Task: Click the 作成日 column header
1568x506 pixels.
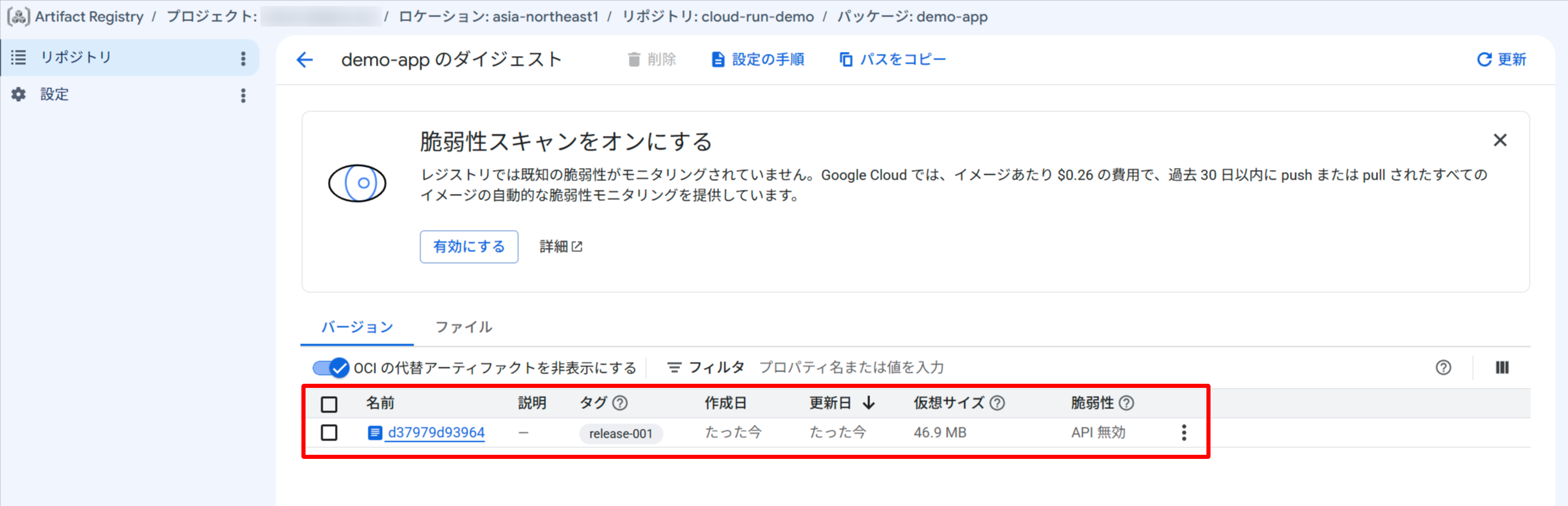Action: [726, 403]
